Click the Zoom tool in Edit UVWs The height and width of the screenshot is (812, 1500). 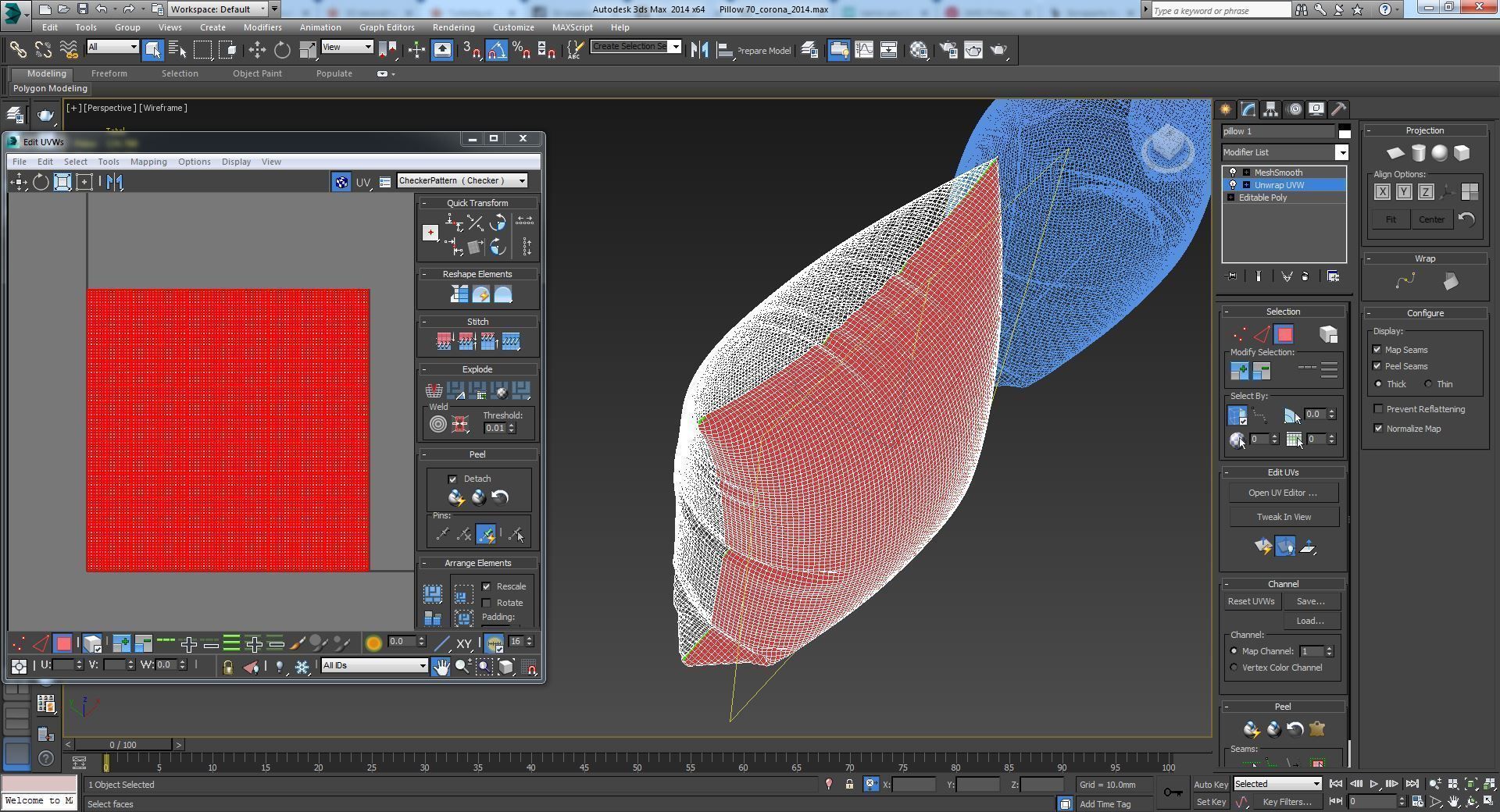tap(462, 667)
